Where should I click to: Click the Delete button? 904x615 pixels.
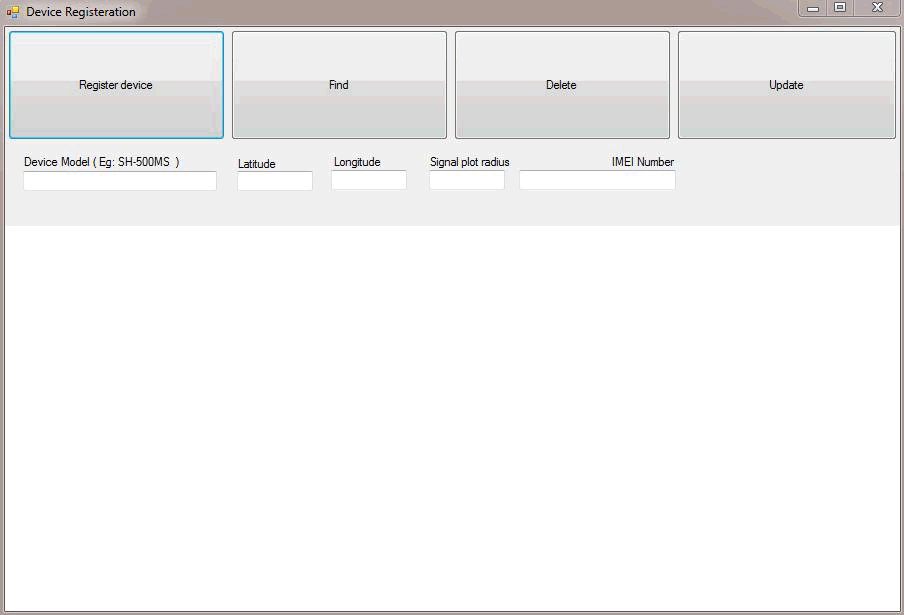tap(561, 85)
